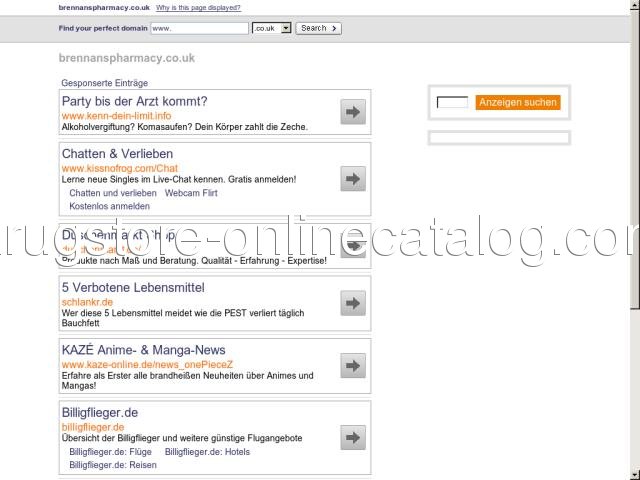The height and width of the screenshot is (480, 640).
Task: Click arrow icon beside KAZÉ Anime- & Manga-News
Action: tap(353, 365)
